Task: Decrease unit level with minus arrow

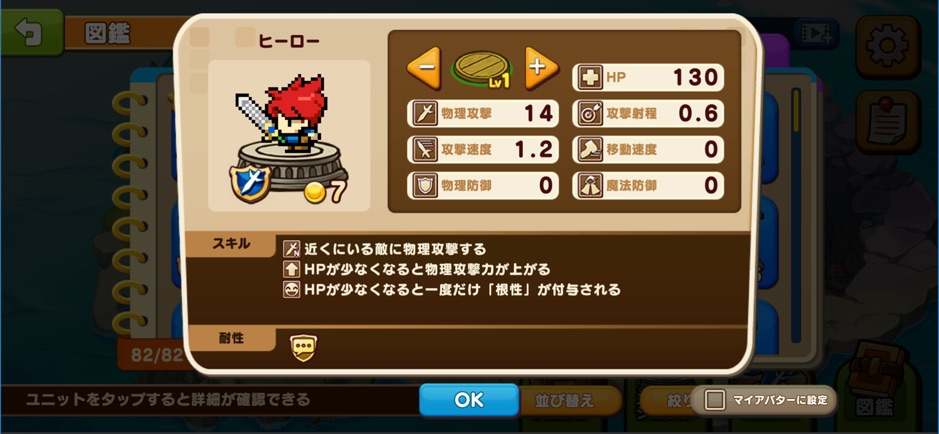Action: click(424, 68)
